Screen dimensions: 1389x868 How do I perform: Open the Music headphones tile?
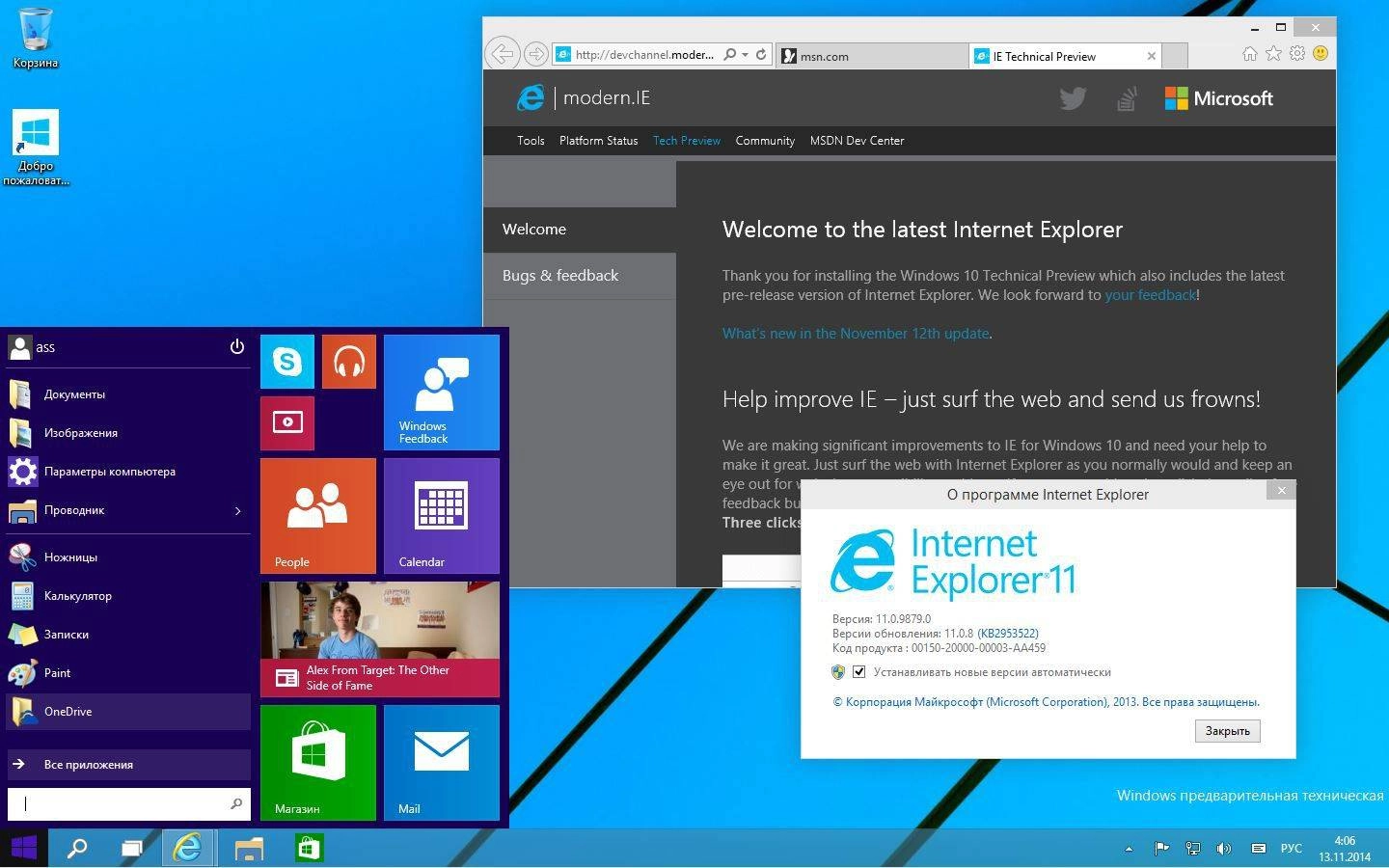pos(349,362)
